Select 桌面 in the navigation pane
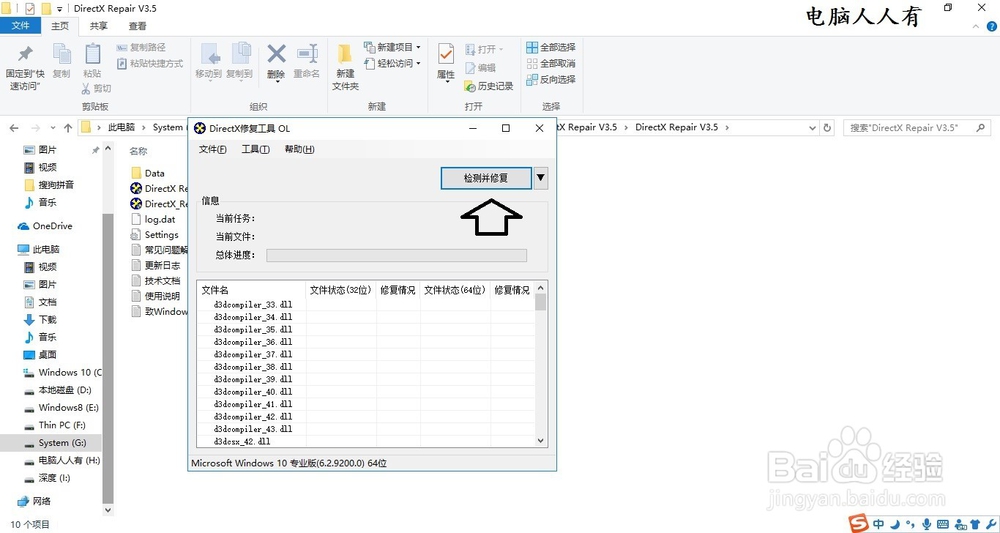1000x533 pixels. [40, 354]
